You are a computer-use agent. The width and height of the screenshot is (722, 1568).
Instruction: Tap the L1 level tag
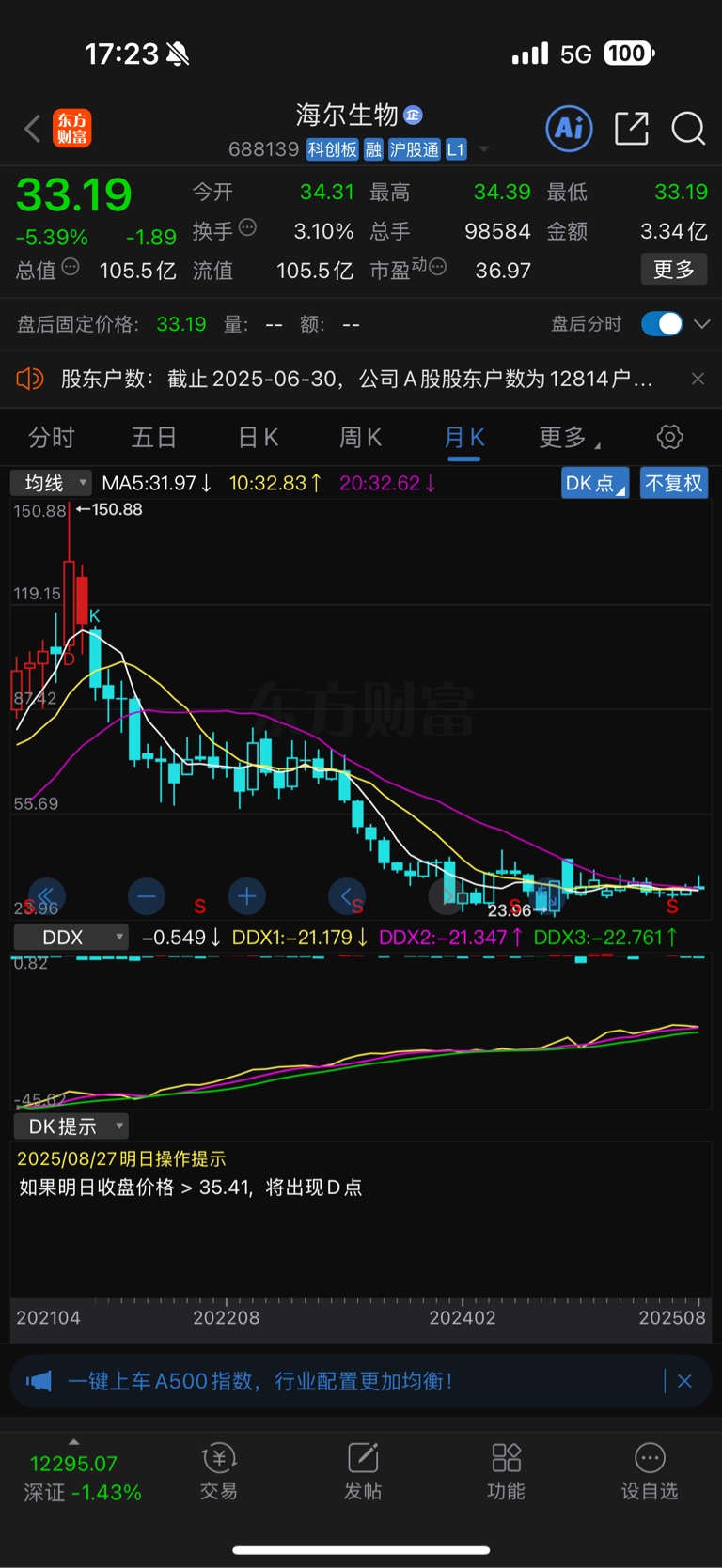[x=456, y=149]
